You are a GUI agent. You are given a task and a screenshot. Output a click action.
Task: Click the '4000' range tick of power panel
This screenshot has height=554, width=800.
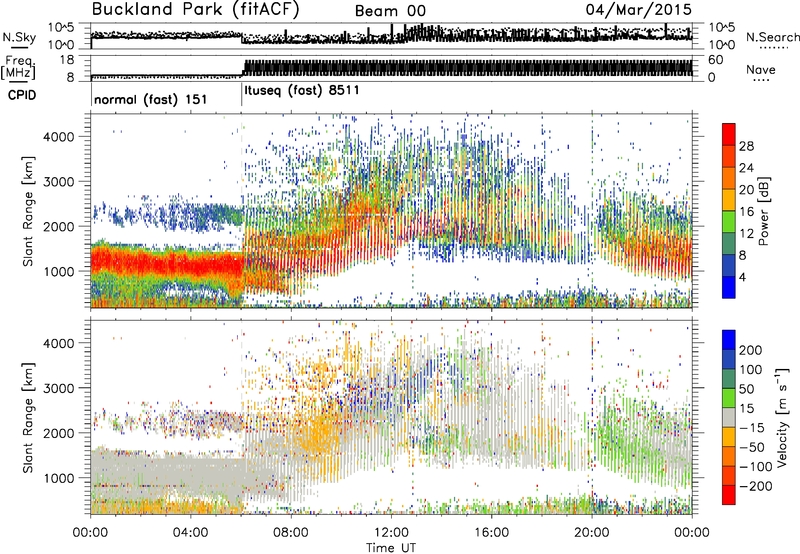pos(58,137)
